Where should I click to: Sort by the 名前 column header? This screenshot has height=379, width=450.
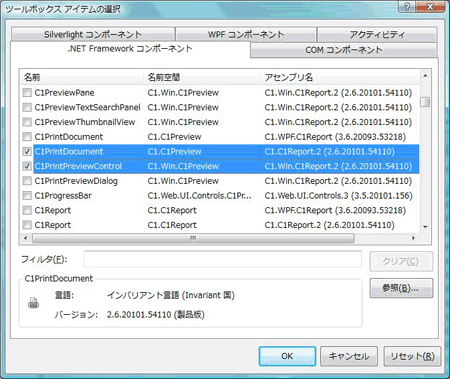tap(82, 77)
